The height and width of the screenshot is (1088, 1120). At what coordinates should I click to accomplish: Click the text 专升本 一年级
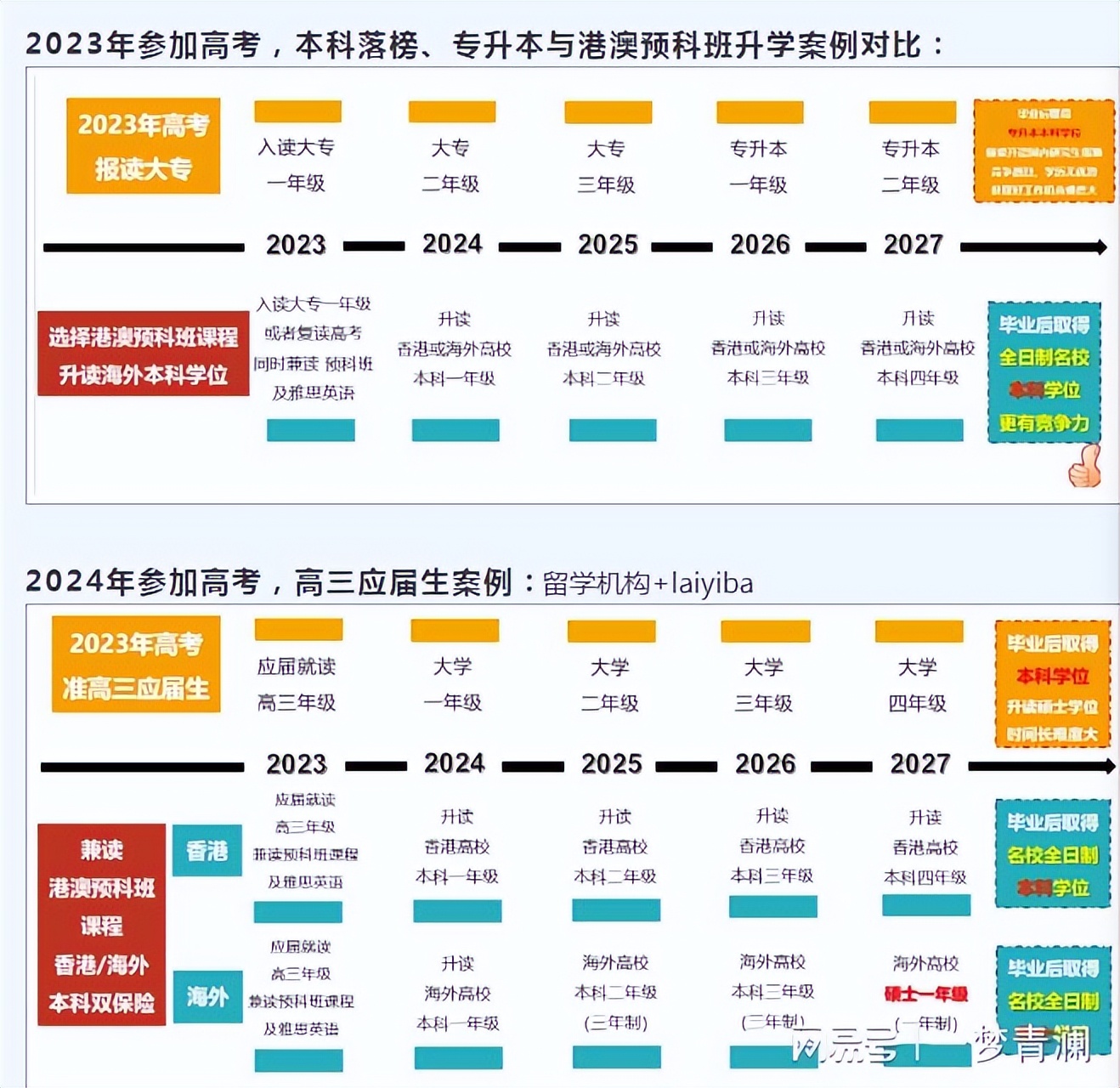pos(759,167)
